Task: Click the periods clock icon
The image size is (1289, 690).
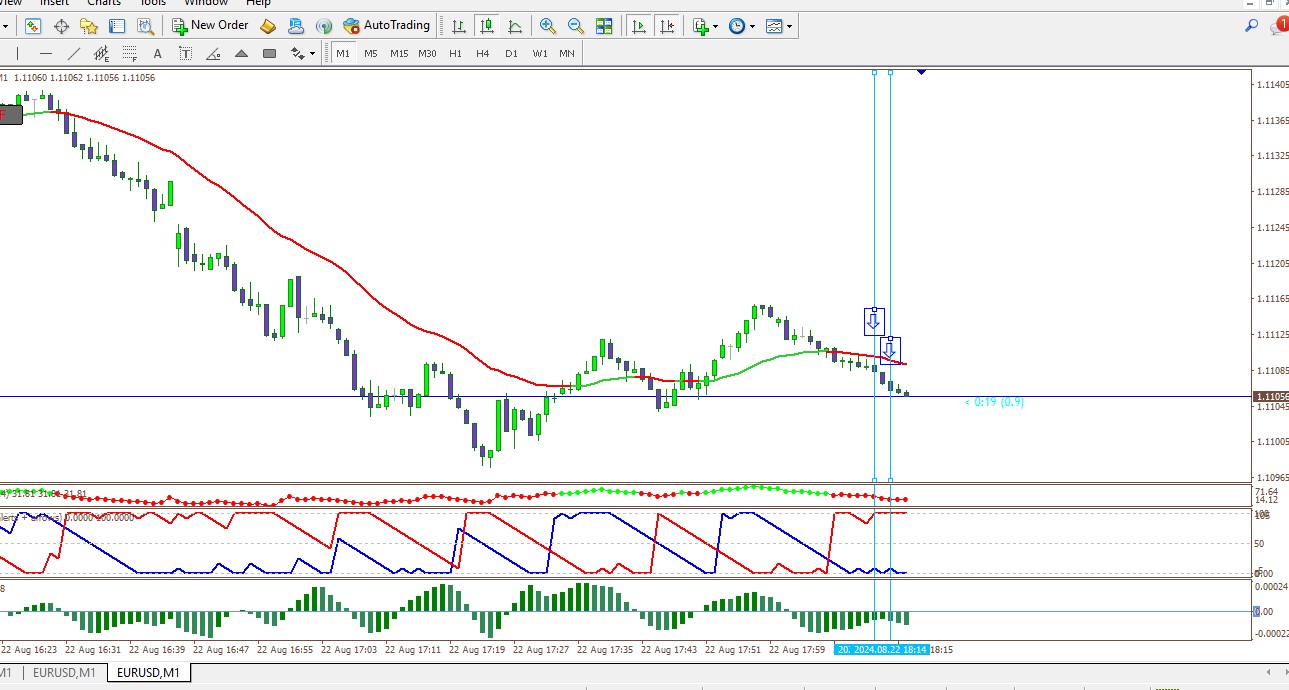Action: coord(737,26)
